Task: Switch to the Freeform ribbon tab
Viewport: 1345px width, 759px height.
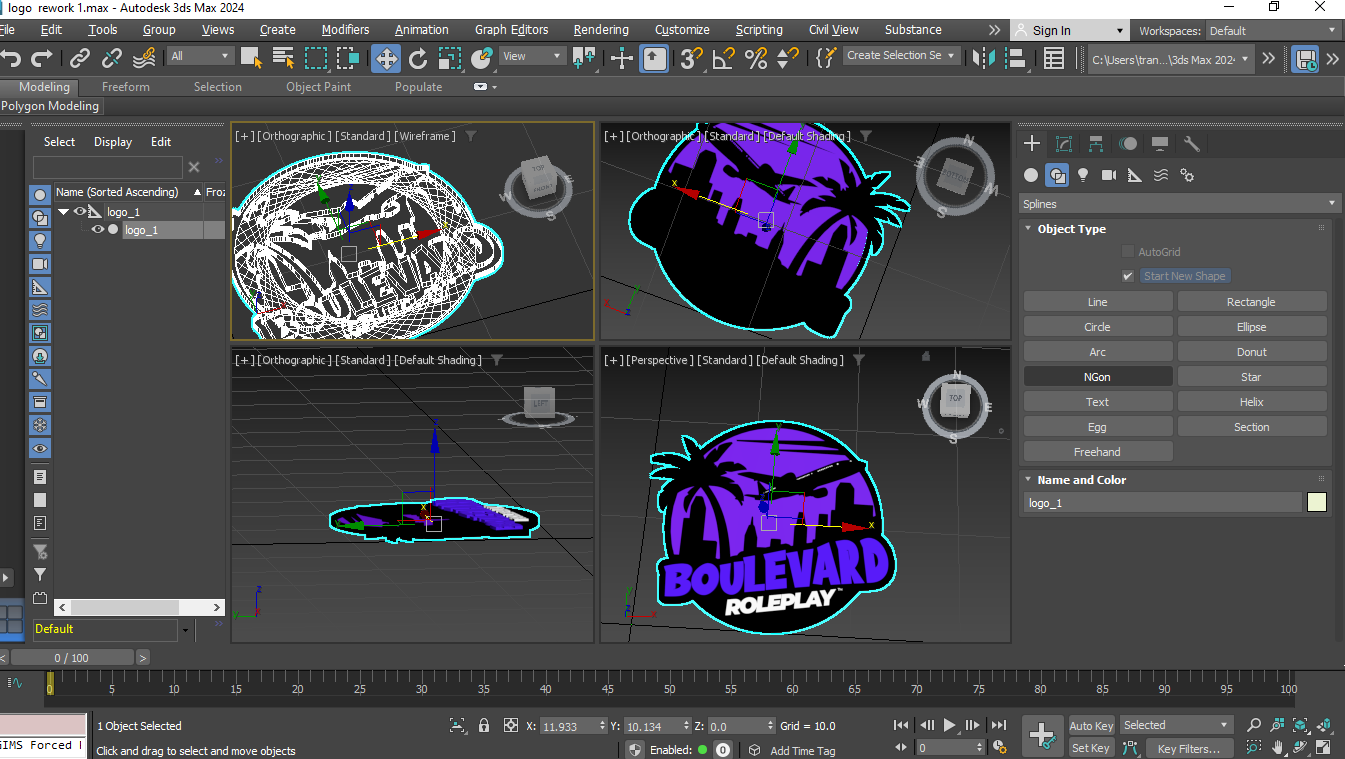Action: click(126, 87)
